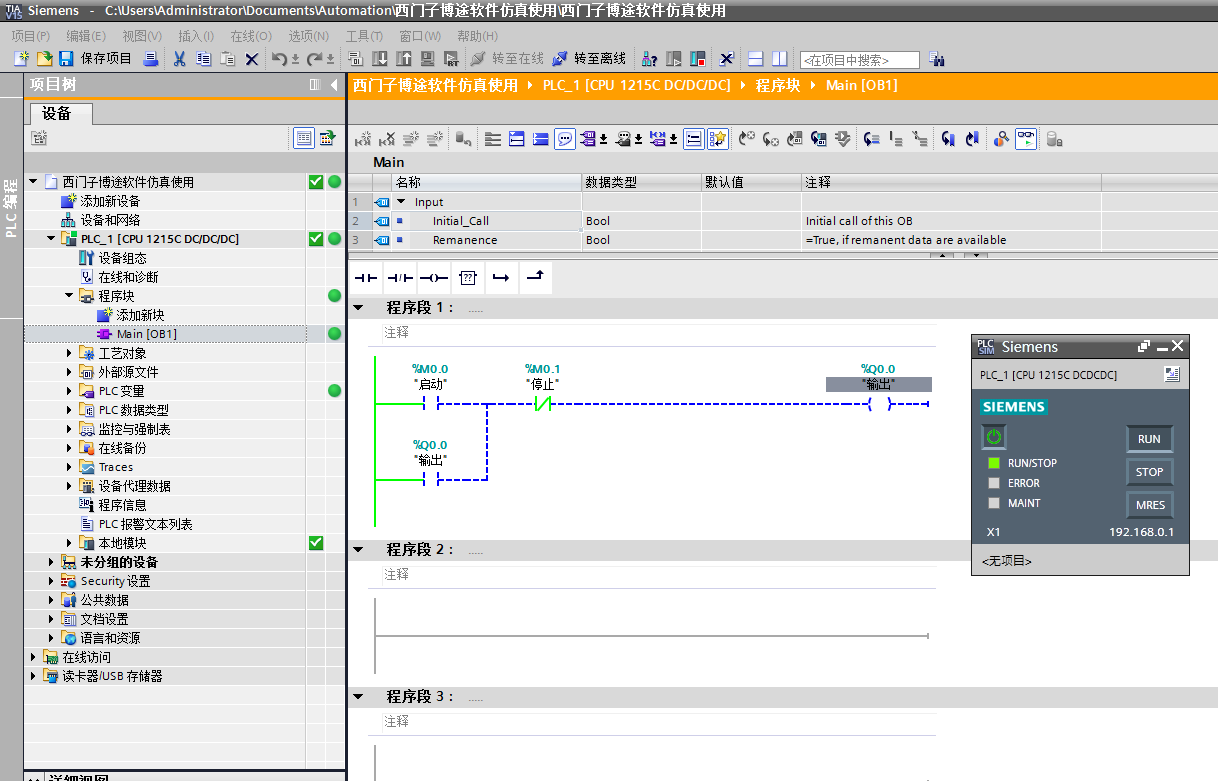Viewport: 1218px width, 781px height.
Task: Click the search in project binoculars icon
Action: point(937,59)
